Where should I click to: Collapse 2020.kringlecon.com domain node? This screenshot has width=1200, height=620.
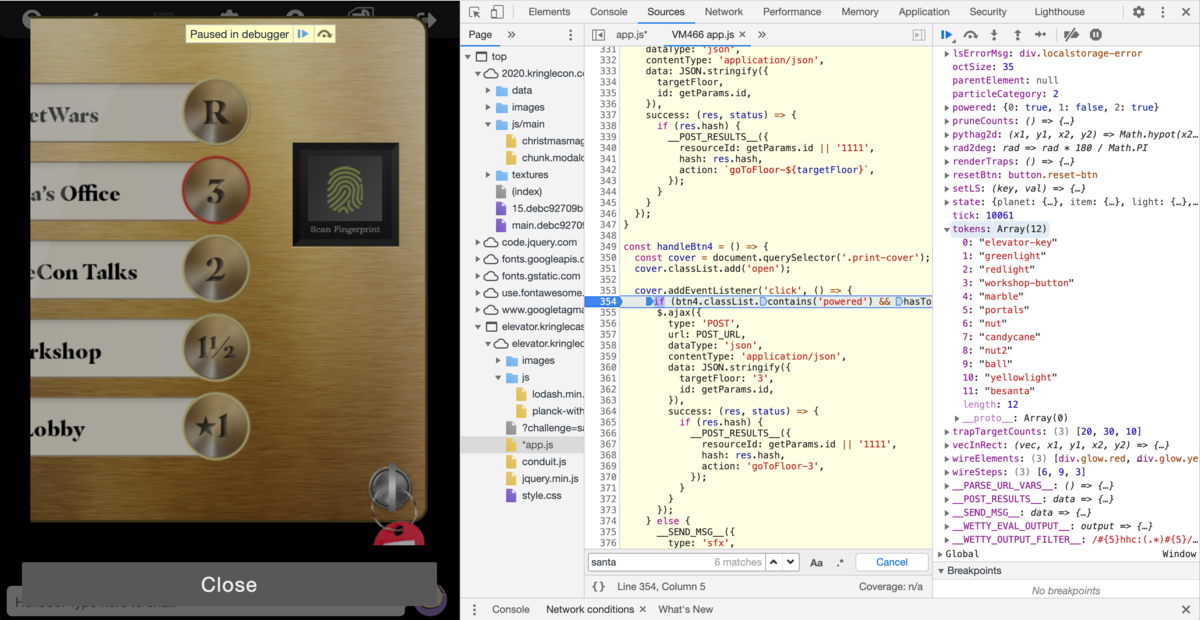tap(478, 74)
